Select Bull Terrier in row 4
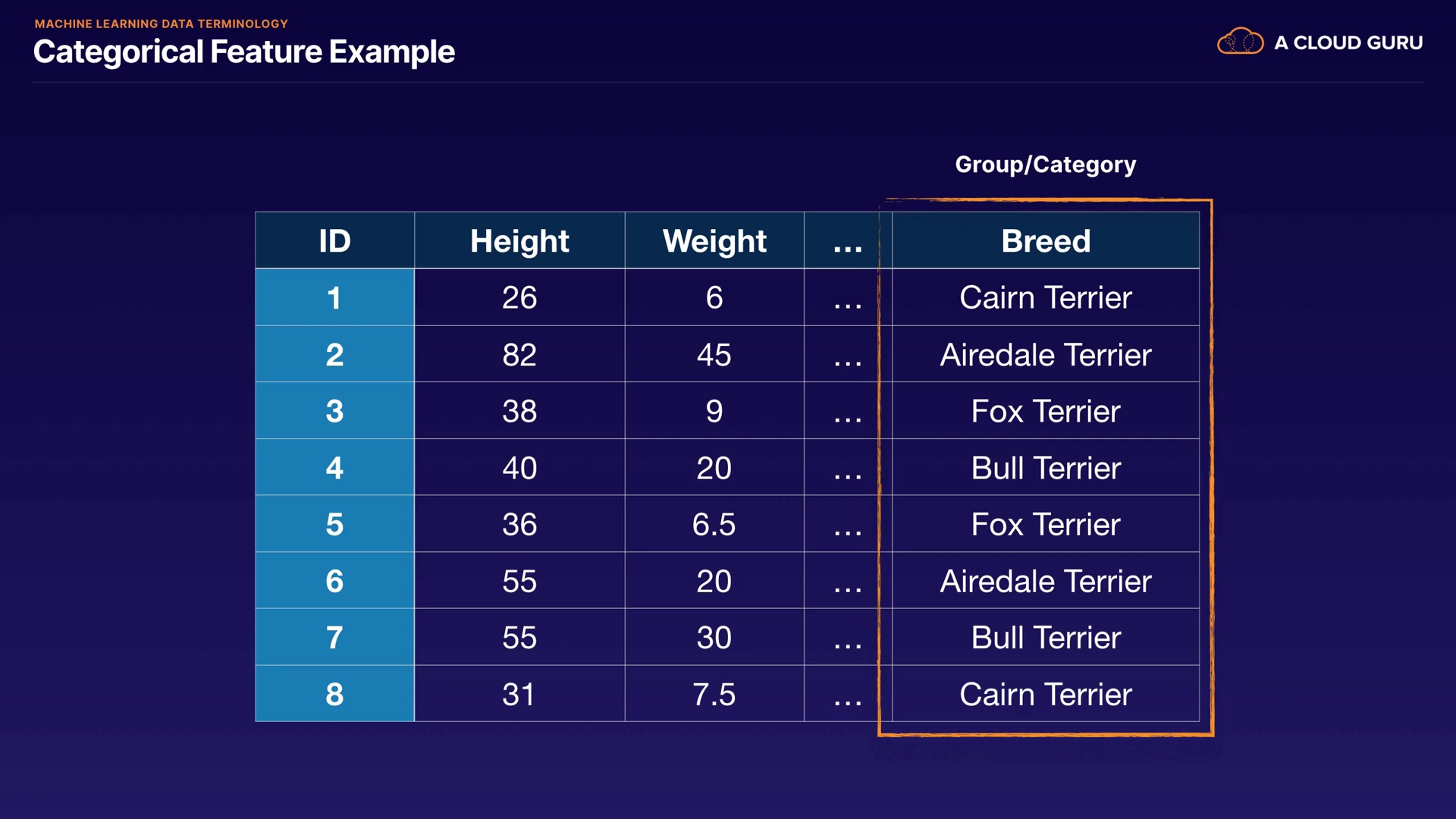 click(x=1046, y=468)
